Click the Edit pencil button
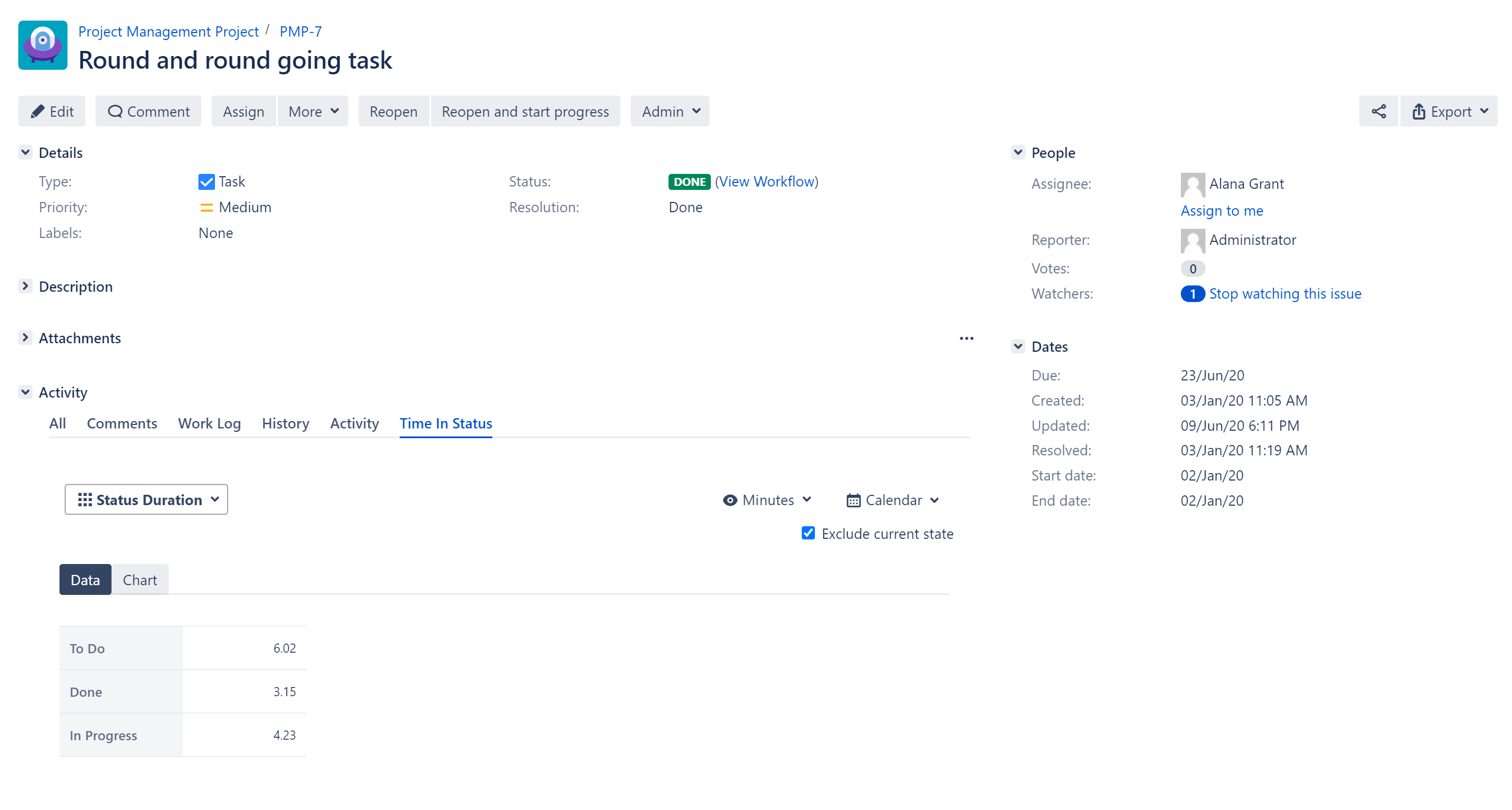The width and height of the screenshot is (1512, 810). 51,112
